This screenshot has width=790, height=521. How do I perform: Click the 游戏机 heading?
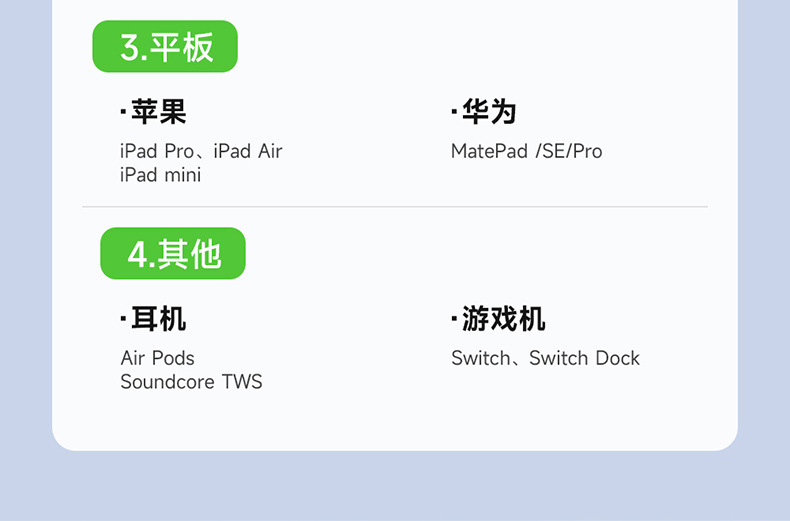pos(504,319)
